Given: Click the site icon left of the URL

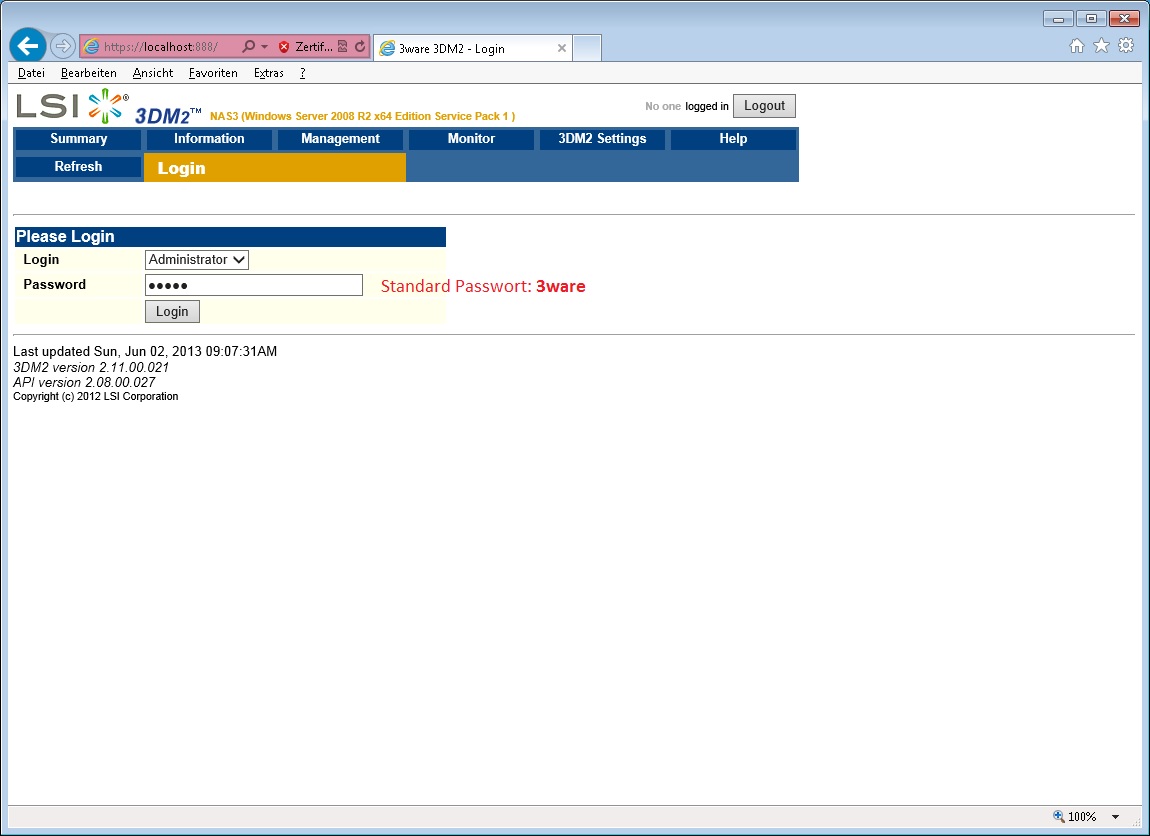Looking at the screenshot, I should tap(91, 46).
